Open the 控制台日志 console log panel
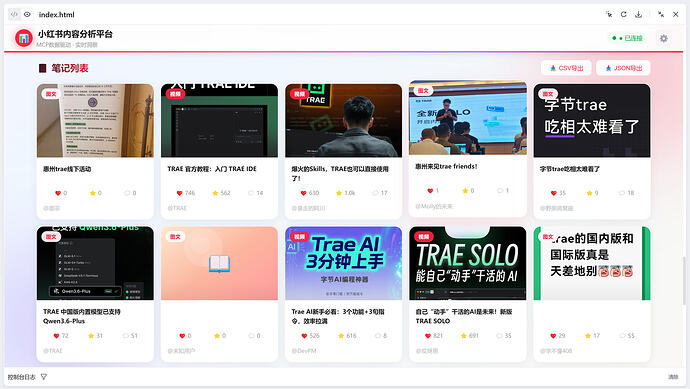Image resolution: width=690 pixels, height=389 pixels. coord(22,377)
